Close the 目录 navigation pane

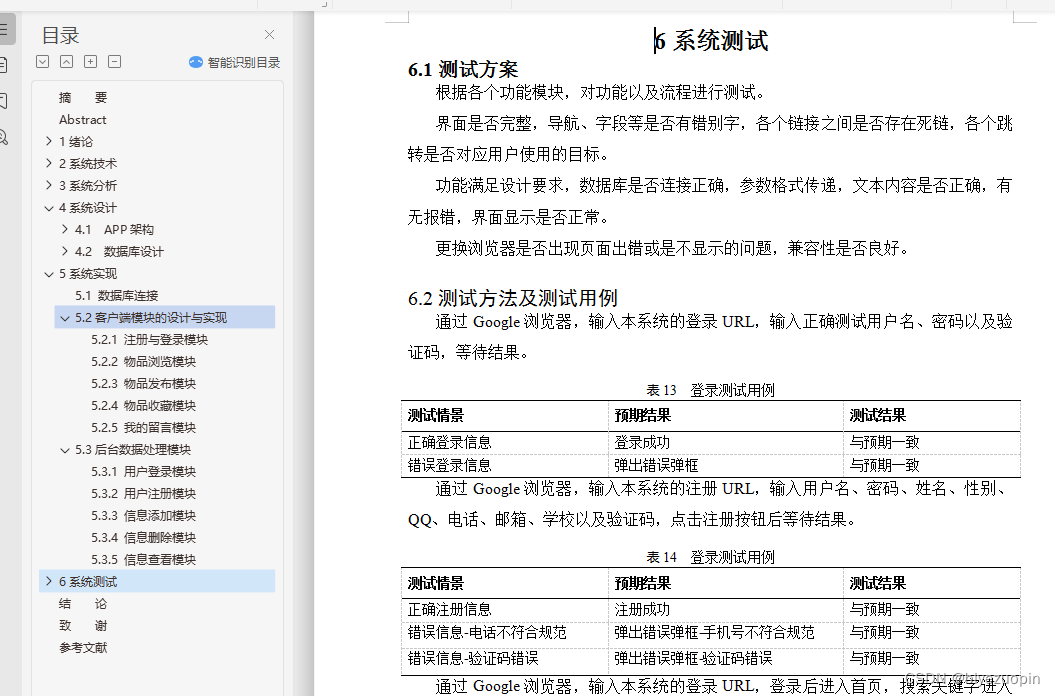[269, 34]
